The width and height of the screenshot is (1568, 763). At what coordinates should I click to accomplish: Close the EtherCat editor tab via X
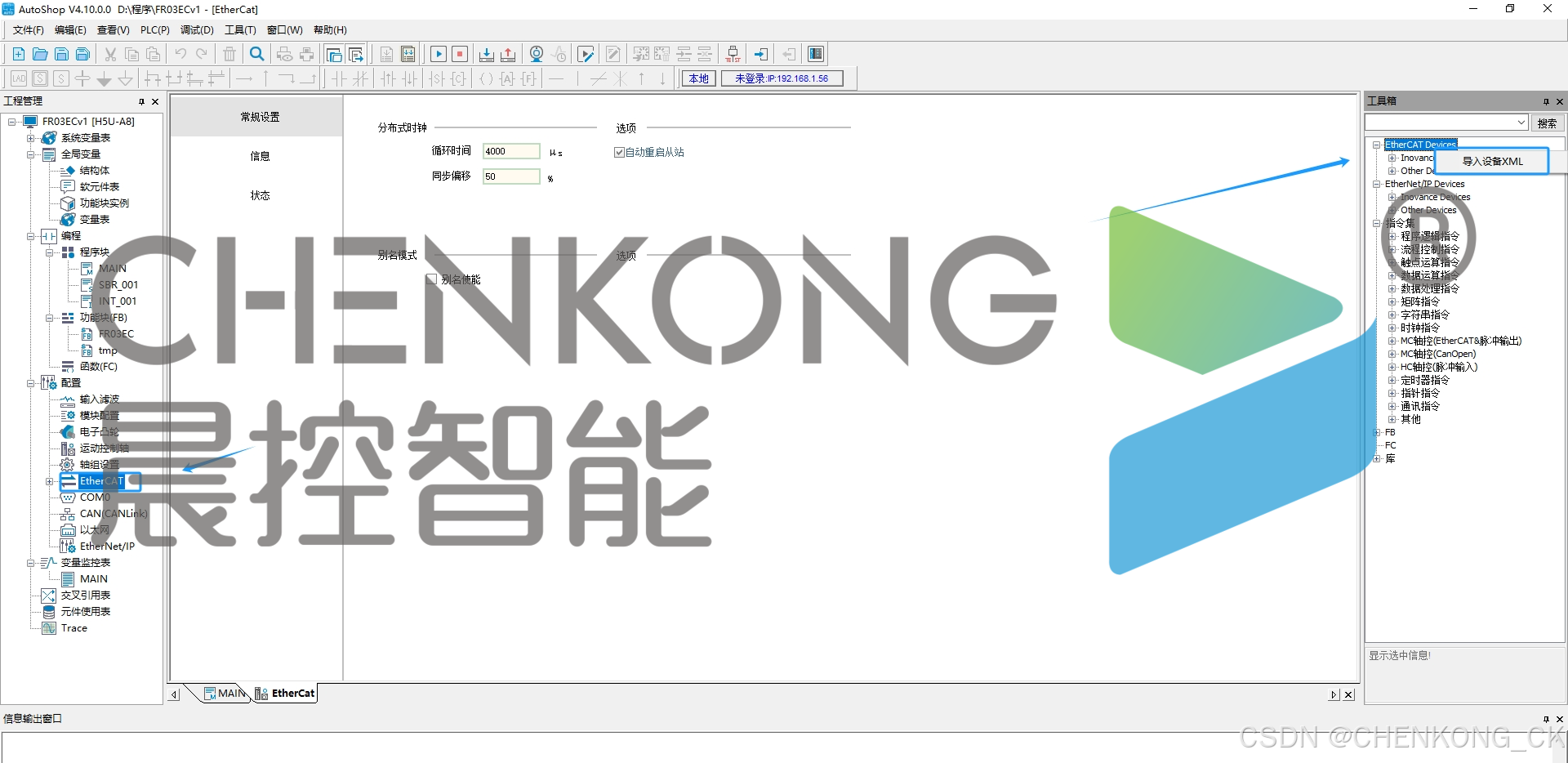[1348, 694]
